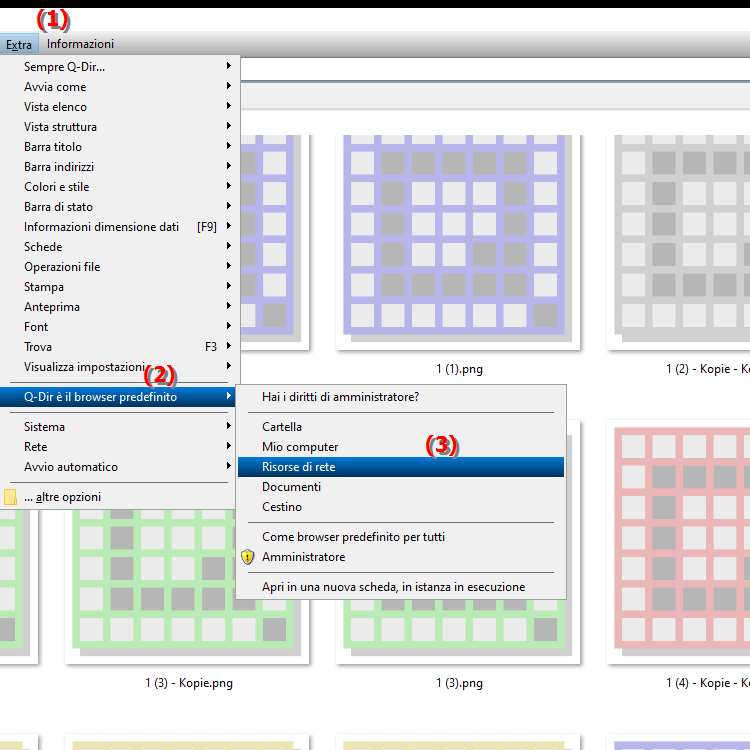Image resolution: width=750 pixels, height=750 pixels.
Task: Expand arrow next to Sempre Q-Dir...
Action: coord(229,66)
